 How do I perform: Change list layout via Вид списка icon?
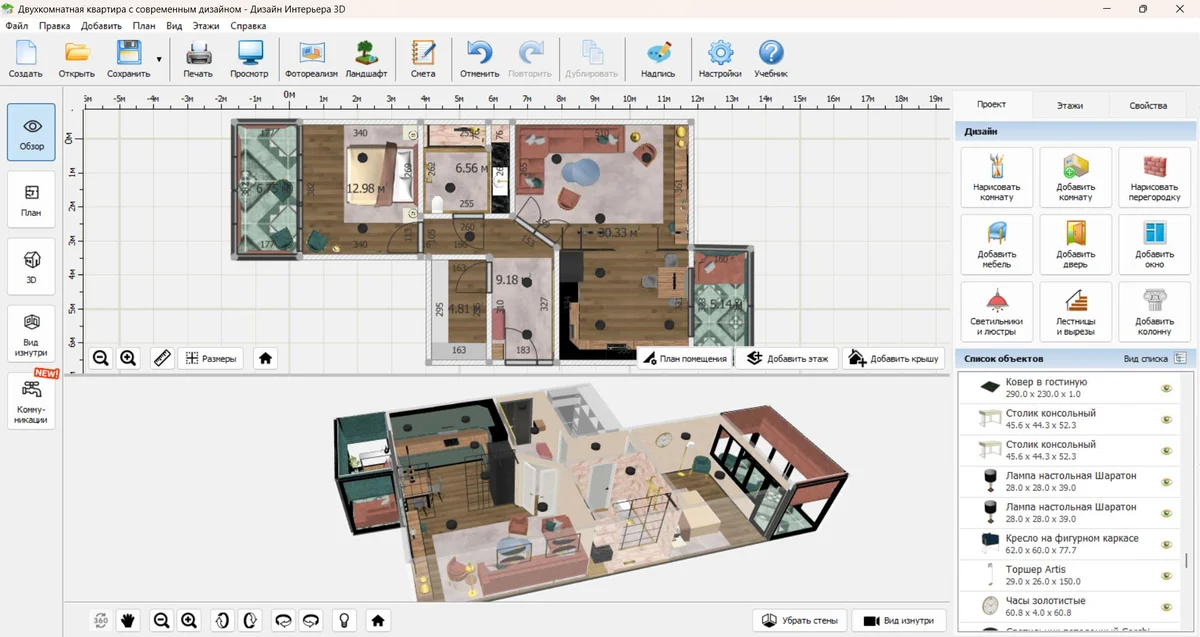[1180, 358]
